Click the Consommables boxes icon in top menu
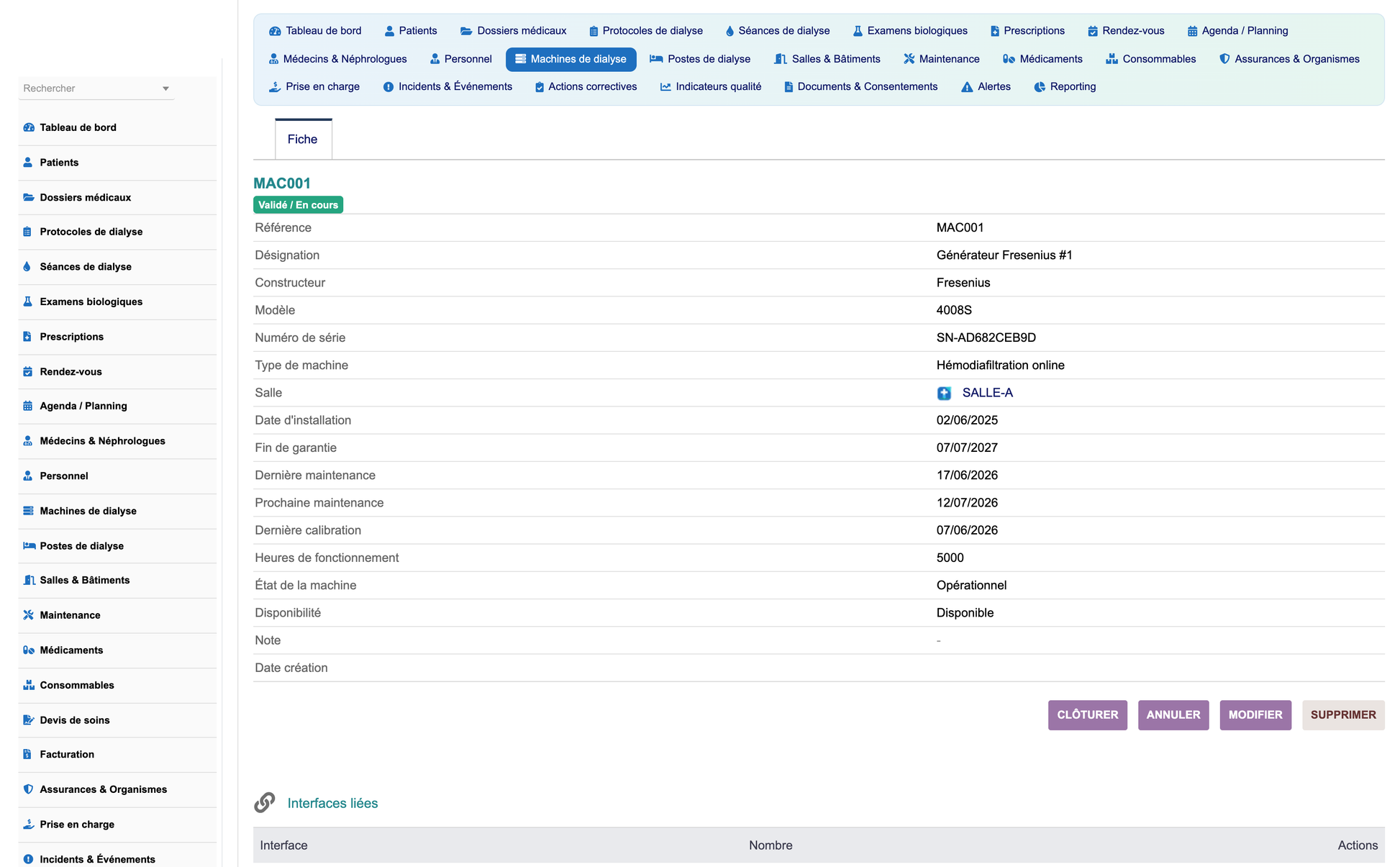 [x=1112, y=59]
